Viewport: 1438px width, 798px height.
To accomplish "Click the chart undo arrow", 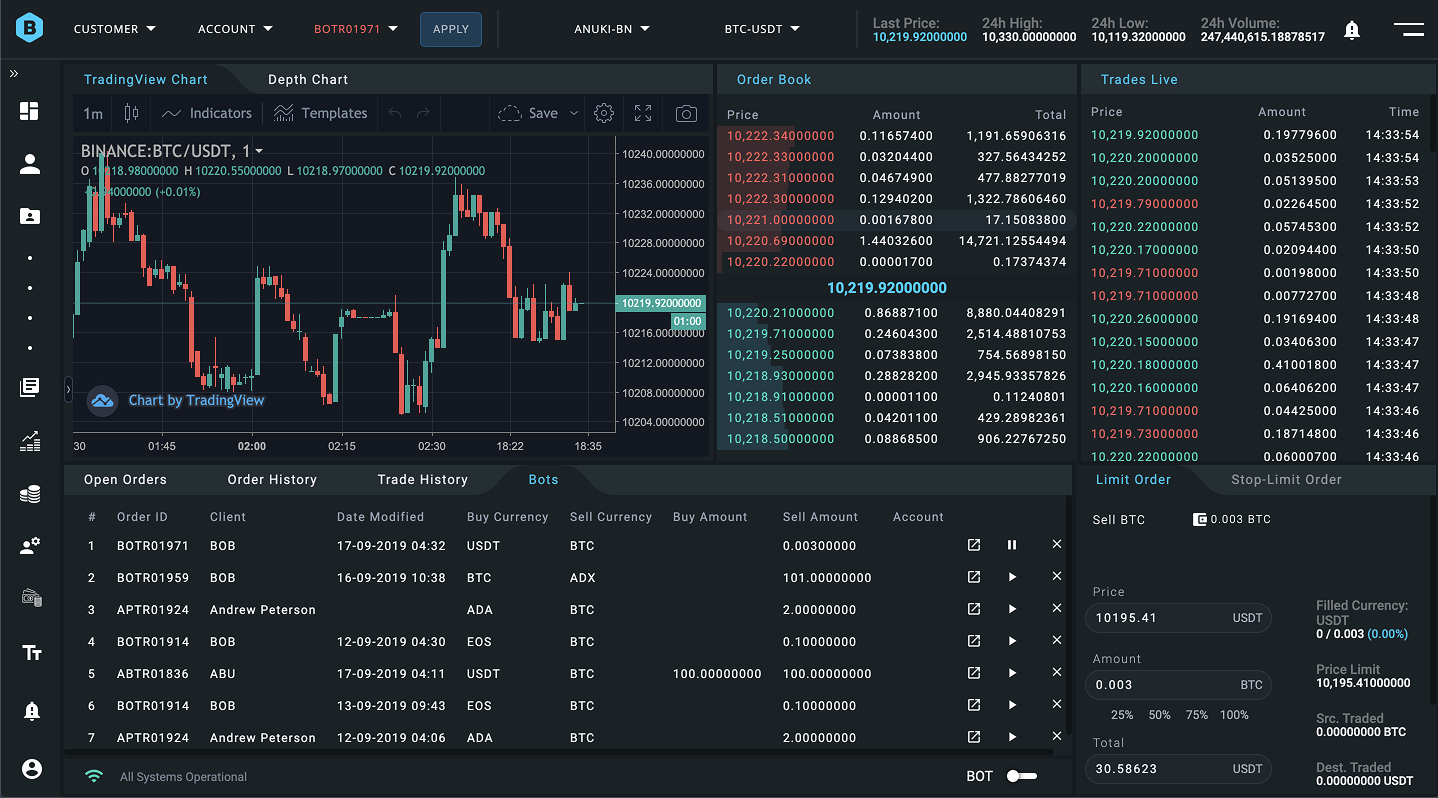I will coord(395,113).
